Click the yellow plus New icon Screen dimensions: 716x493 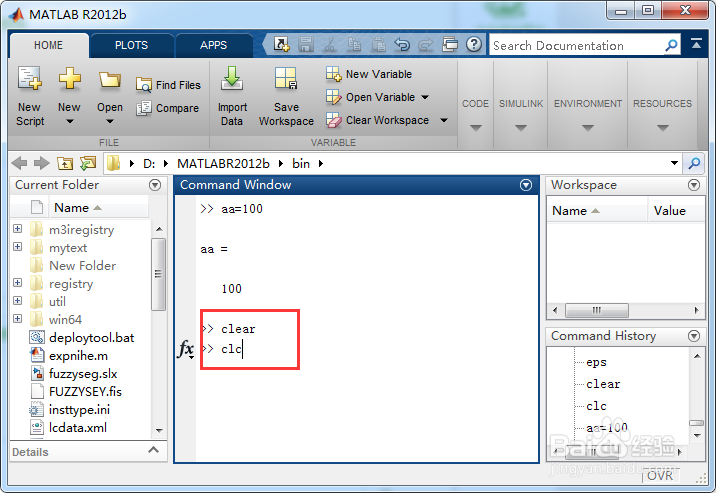click(69, 79)
